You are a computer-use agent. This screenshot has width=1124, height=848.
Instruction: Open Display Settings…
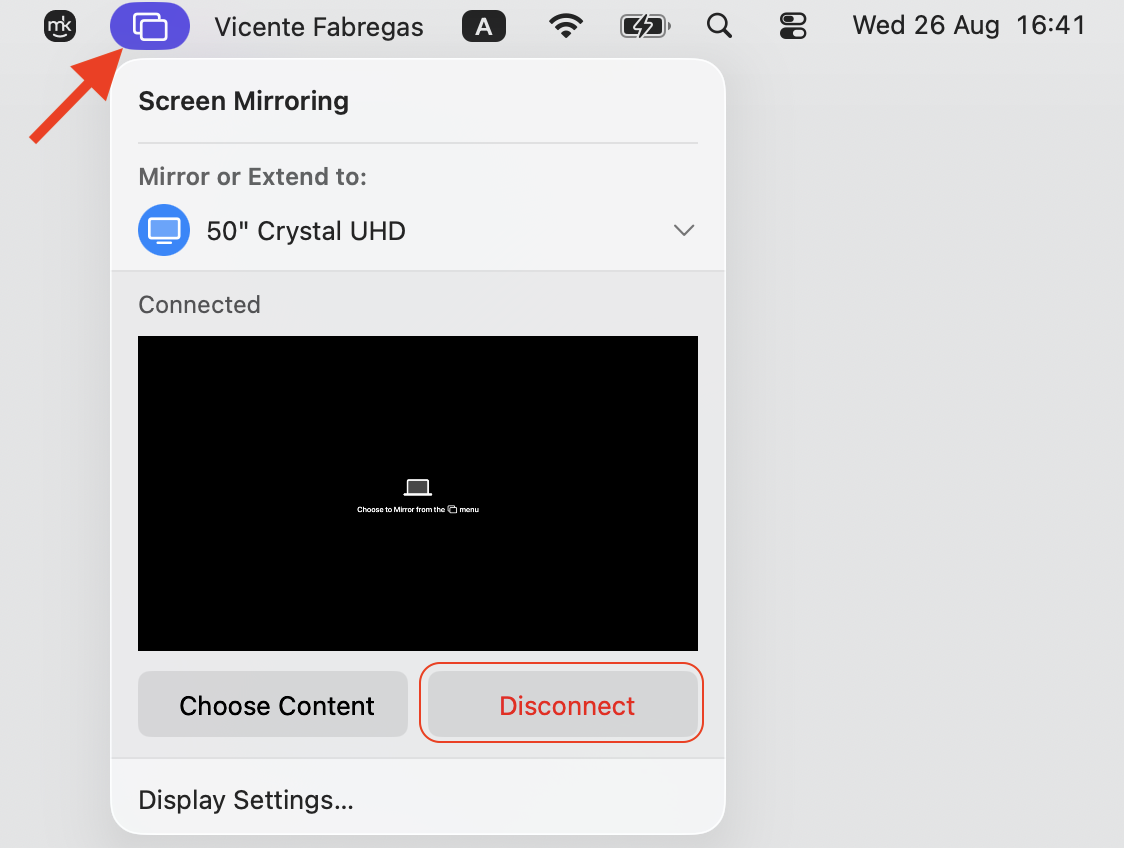[x=246, y=800]
